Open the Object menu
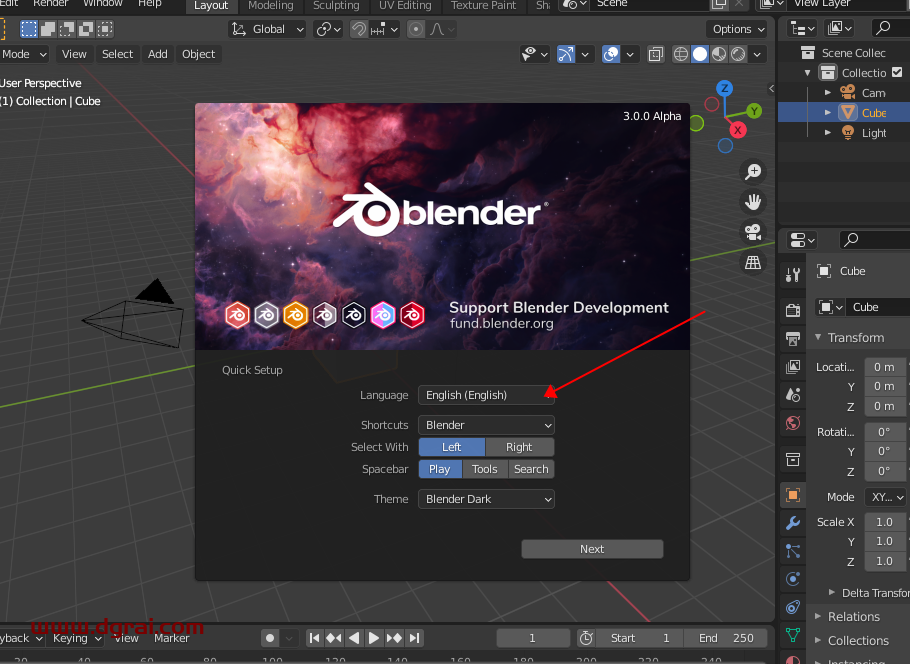Screen dimensions: 910x664 click(198, 54)
